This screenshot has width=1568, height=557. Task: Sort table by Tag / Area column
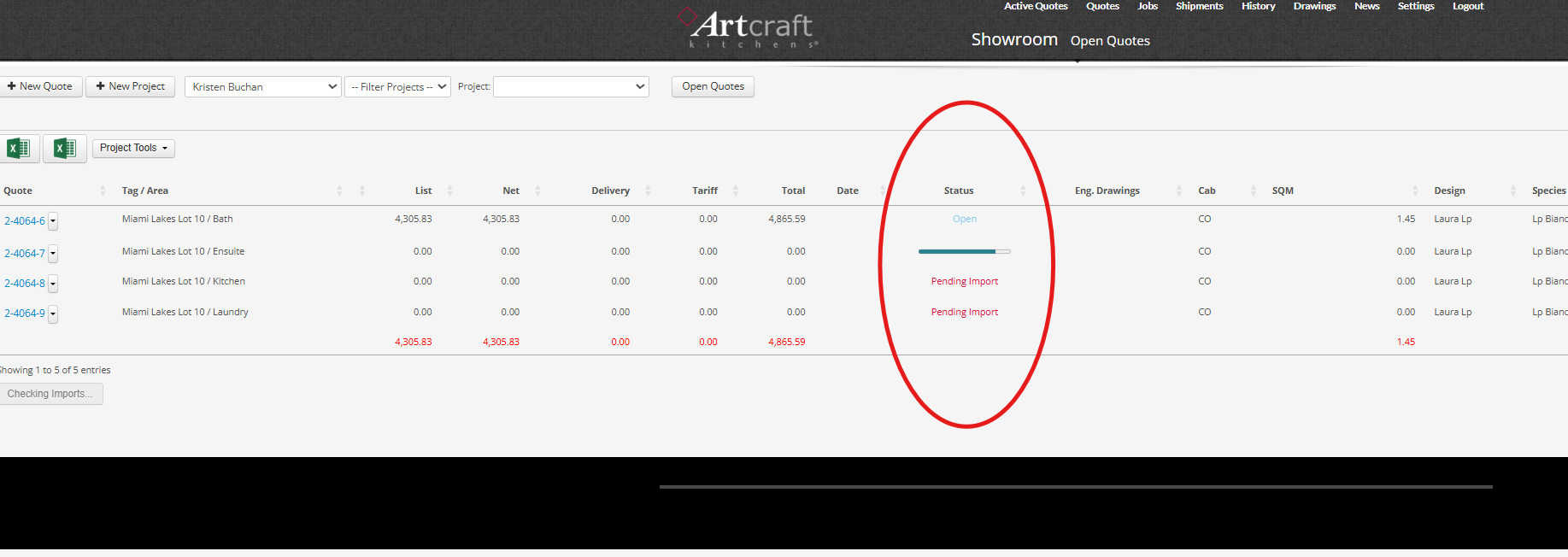tap(339, 191)
